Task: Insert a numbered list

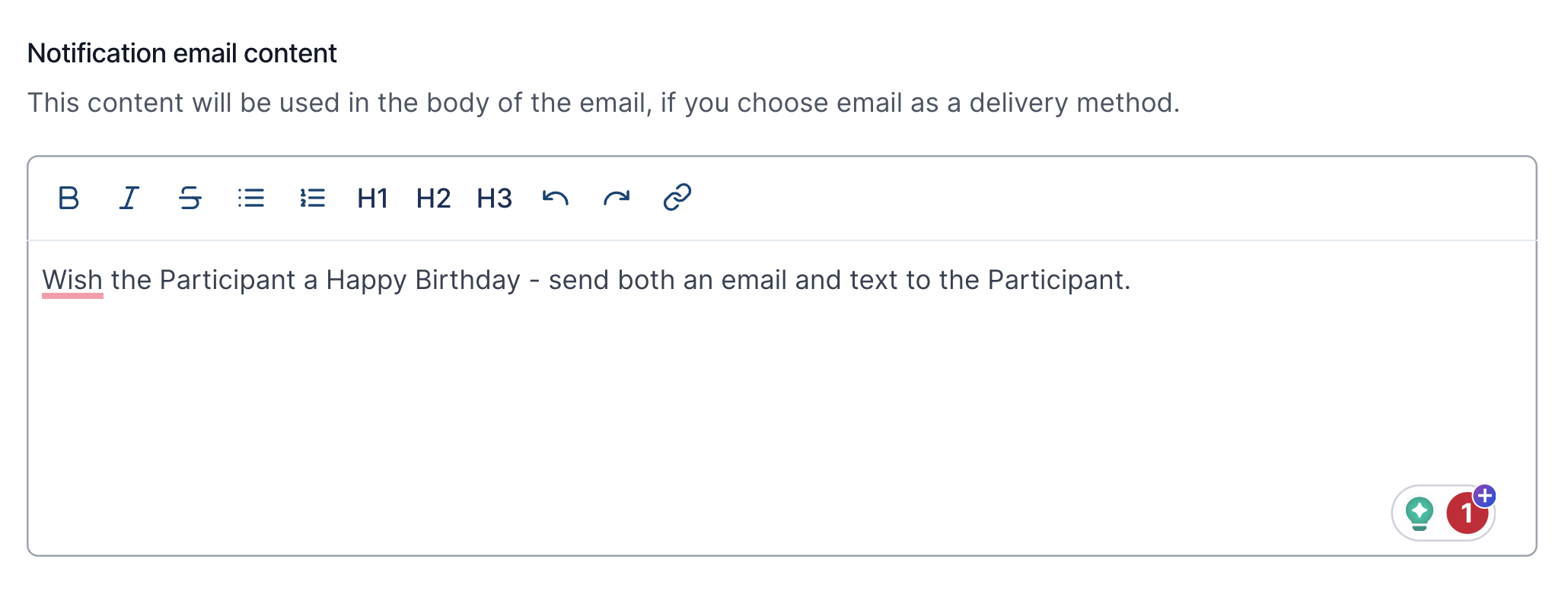Action: [312, 199]
